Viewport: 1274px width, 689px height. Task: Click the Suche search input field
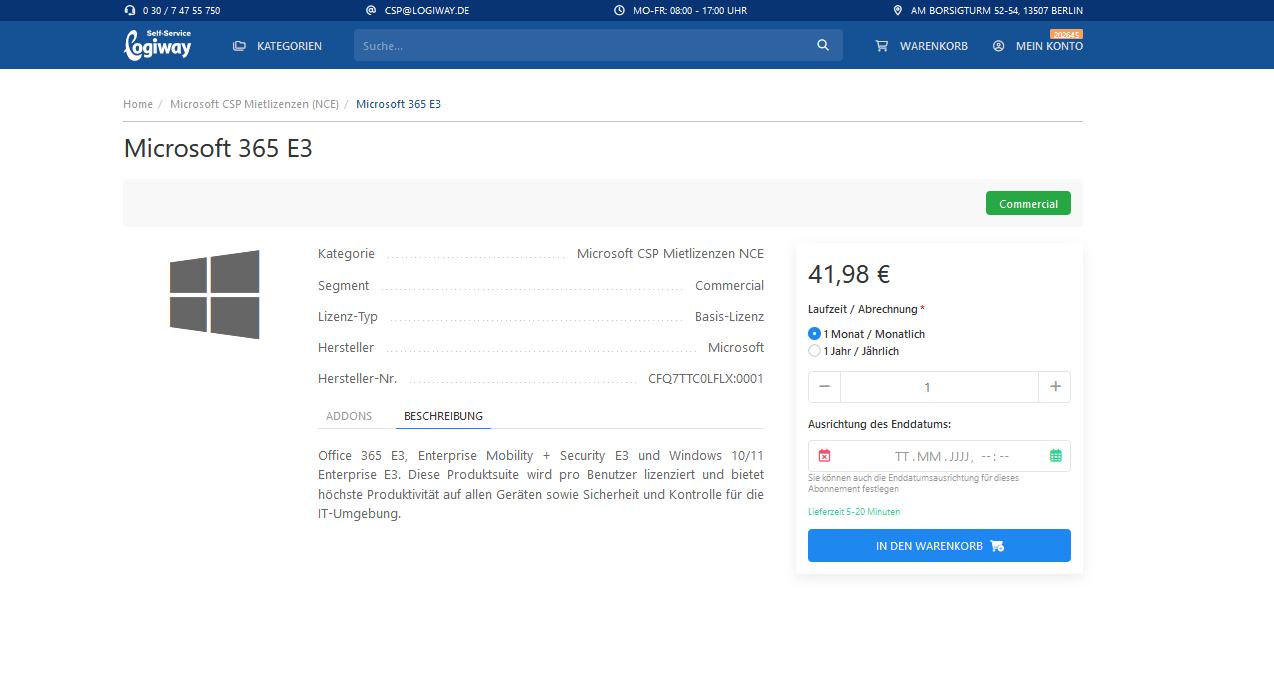pyautogui.click(x=580, y=45)
